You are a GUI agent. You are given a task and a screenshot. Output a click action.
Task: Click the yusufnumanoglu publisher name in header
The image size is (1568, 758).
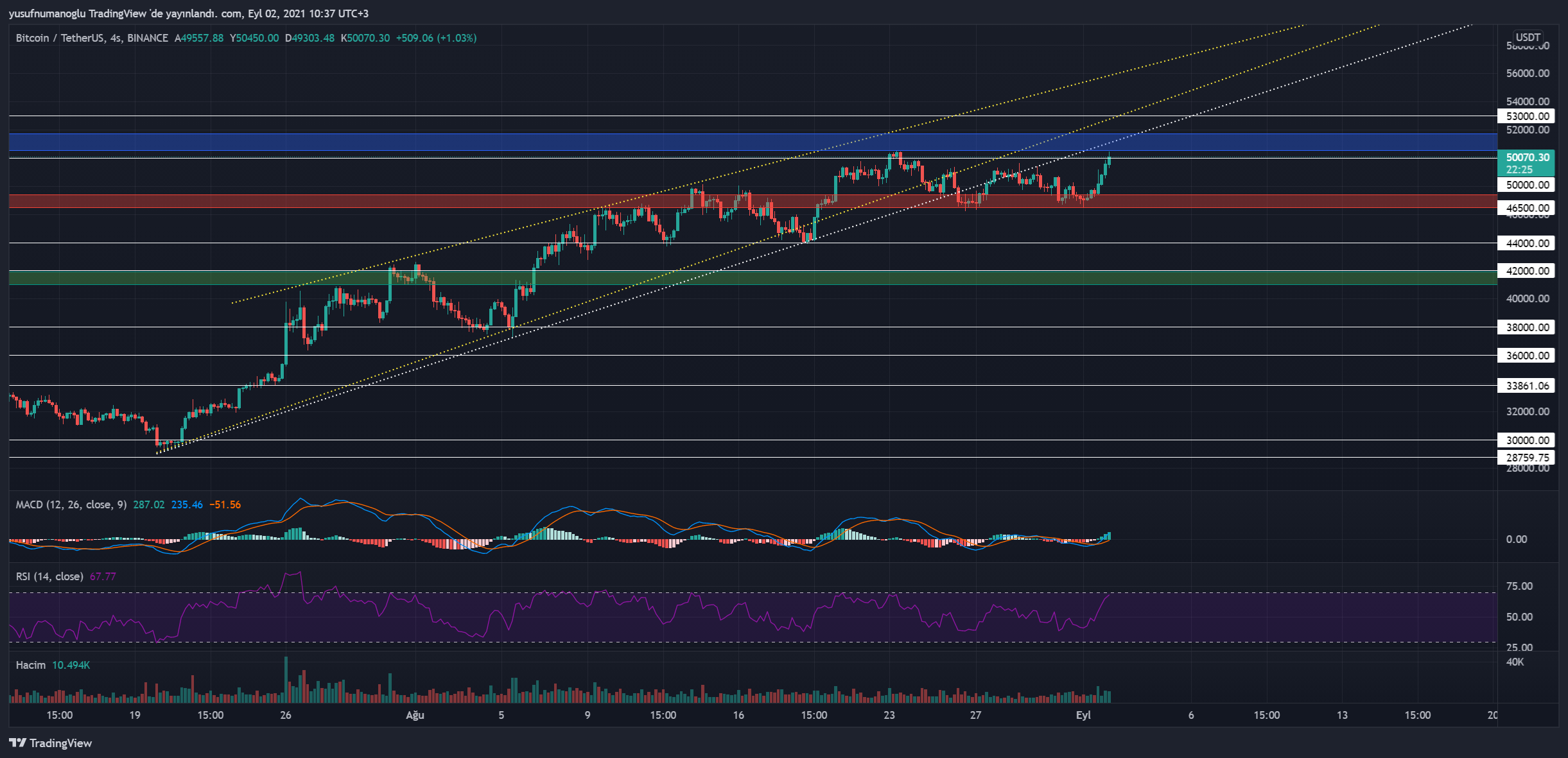click(47, 13)
